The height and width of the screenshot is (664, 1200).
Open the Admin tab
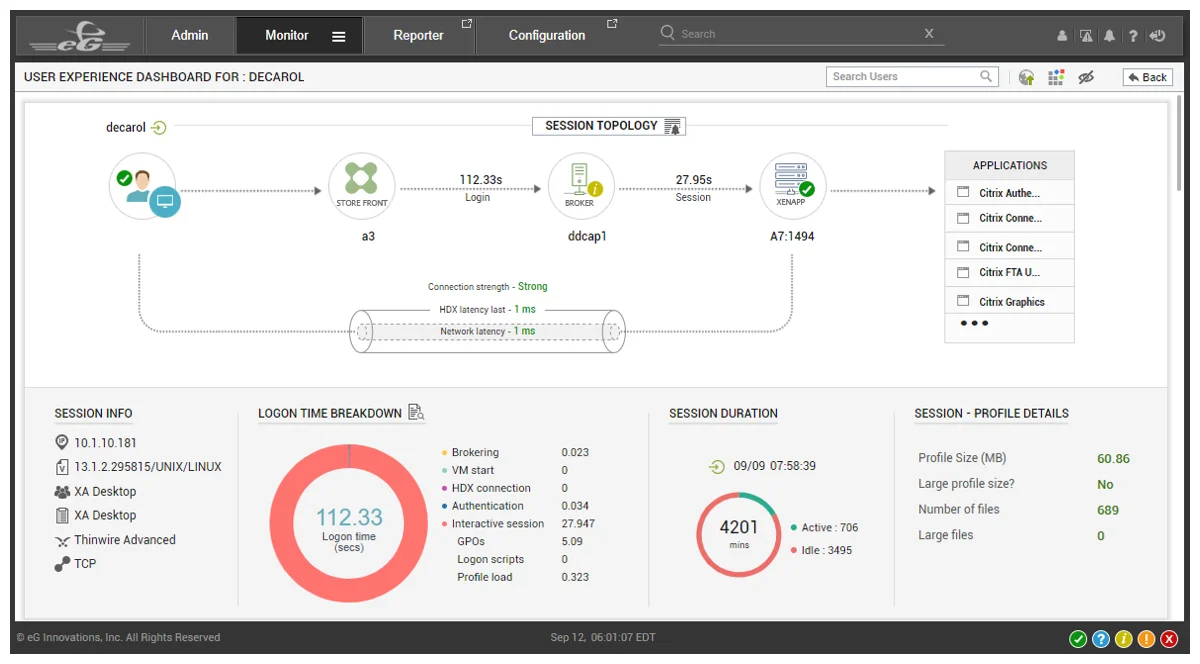pyautogui.click(x=190, y=35)
